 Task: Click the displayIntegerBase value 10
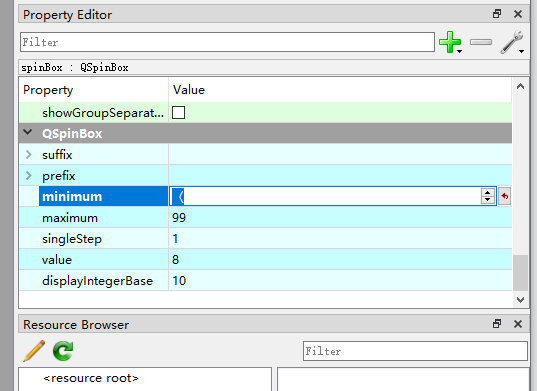click(179, 280)
